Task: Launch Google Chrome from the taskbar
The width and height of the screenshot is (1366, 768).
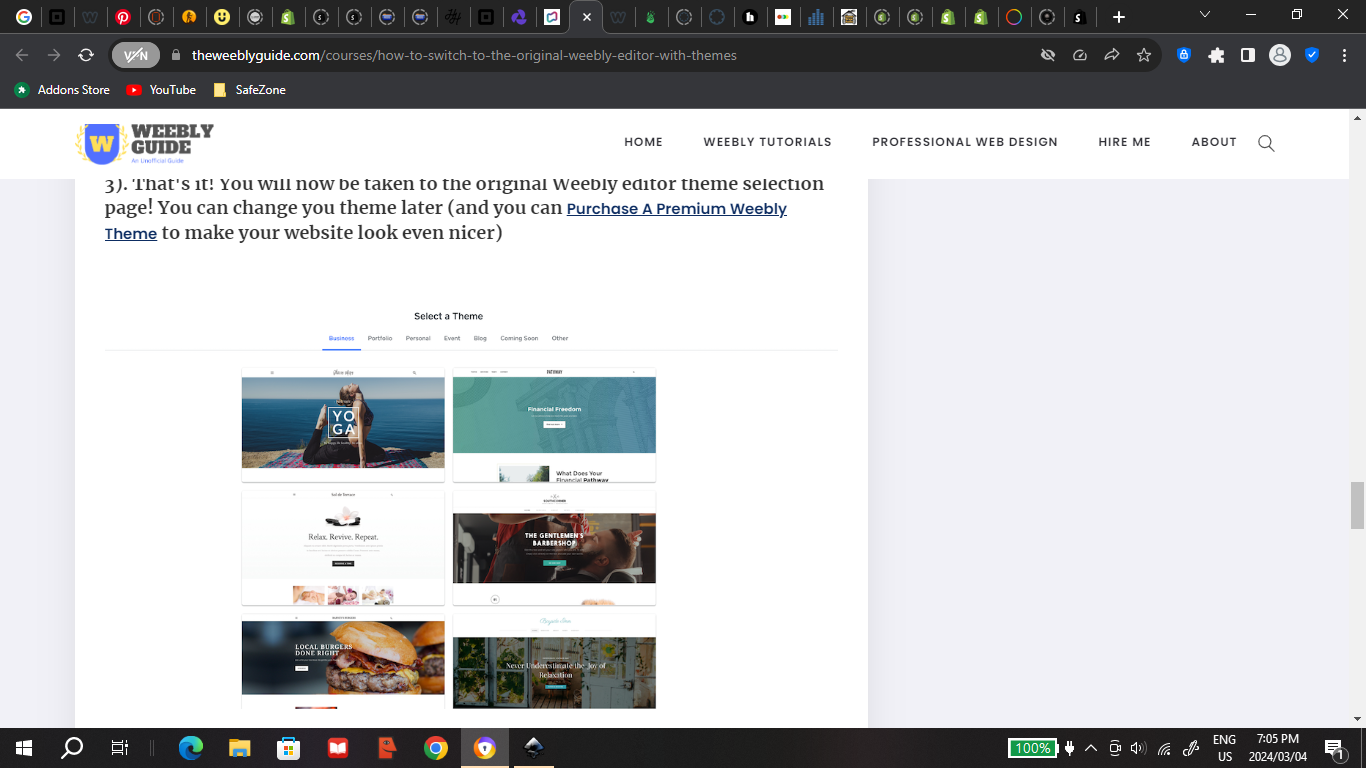Action: (x=435, y=748)
